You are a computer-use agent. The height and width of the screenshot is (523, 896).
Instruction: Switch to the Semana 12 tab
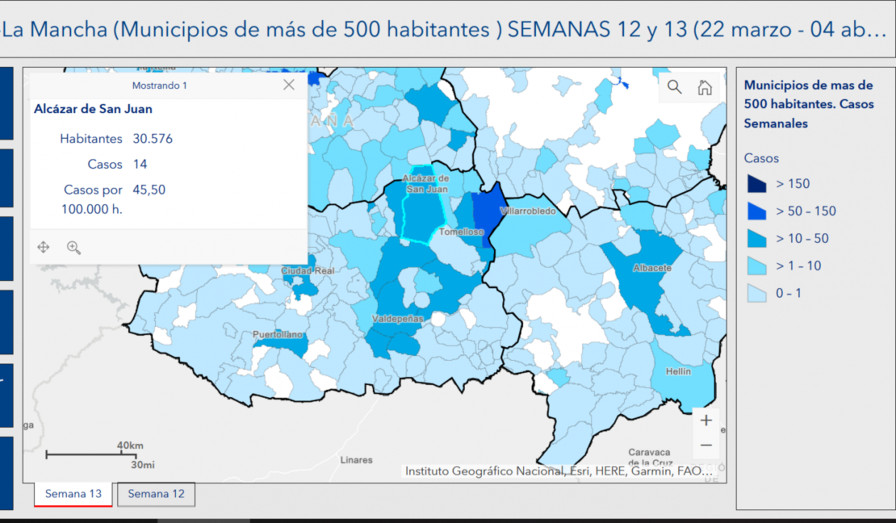156,494
